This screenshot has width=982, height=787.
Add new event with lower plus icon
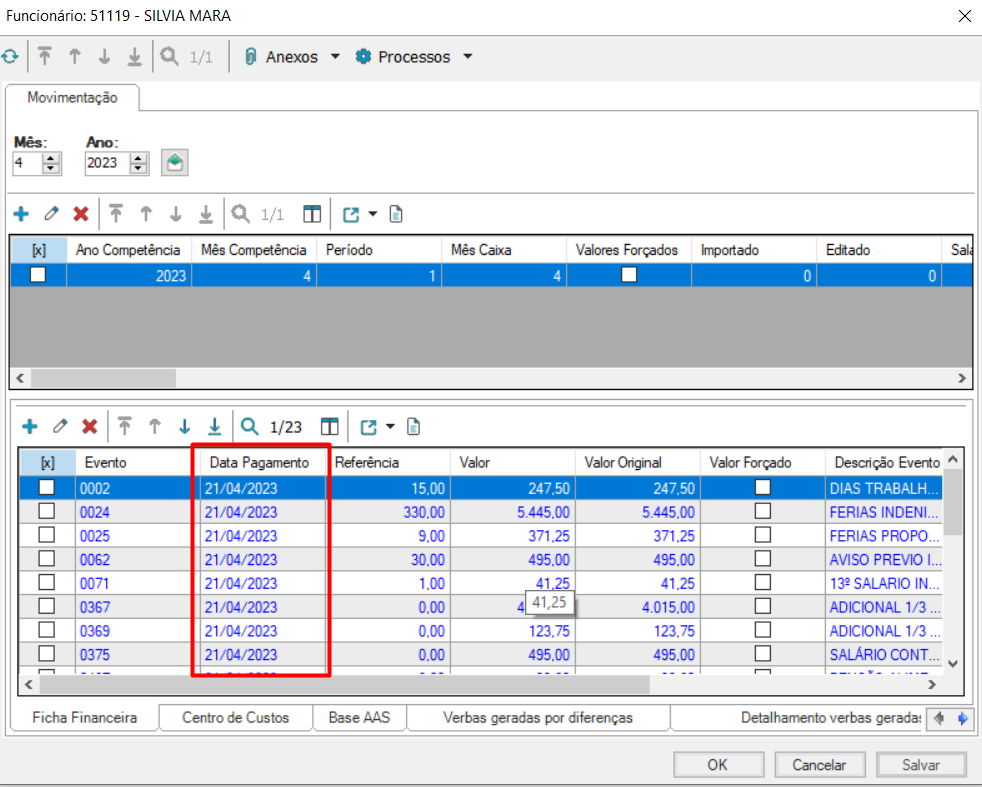coord(30,427)
